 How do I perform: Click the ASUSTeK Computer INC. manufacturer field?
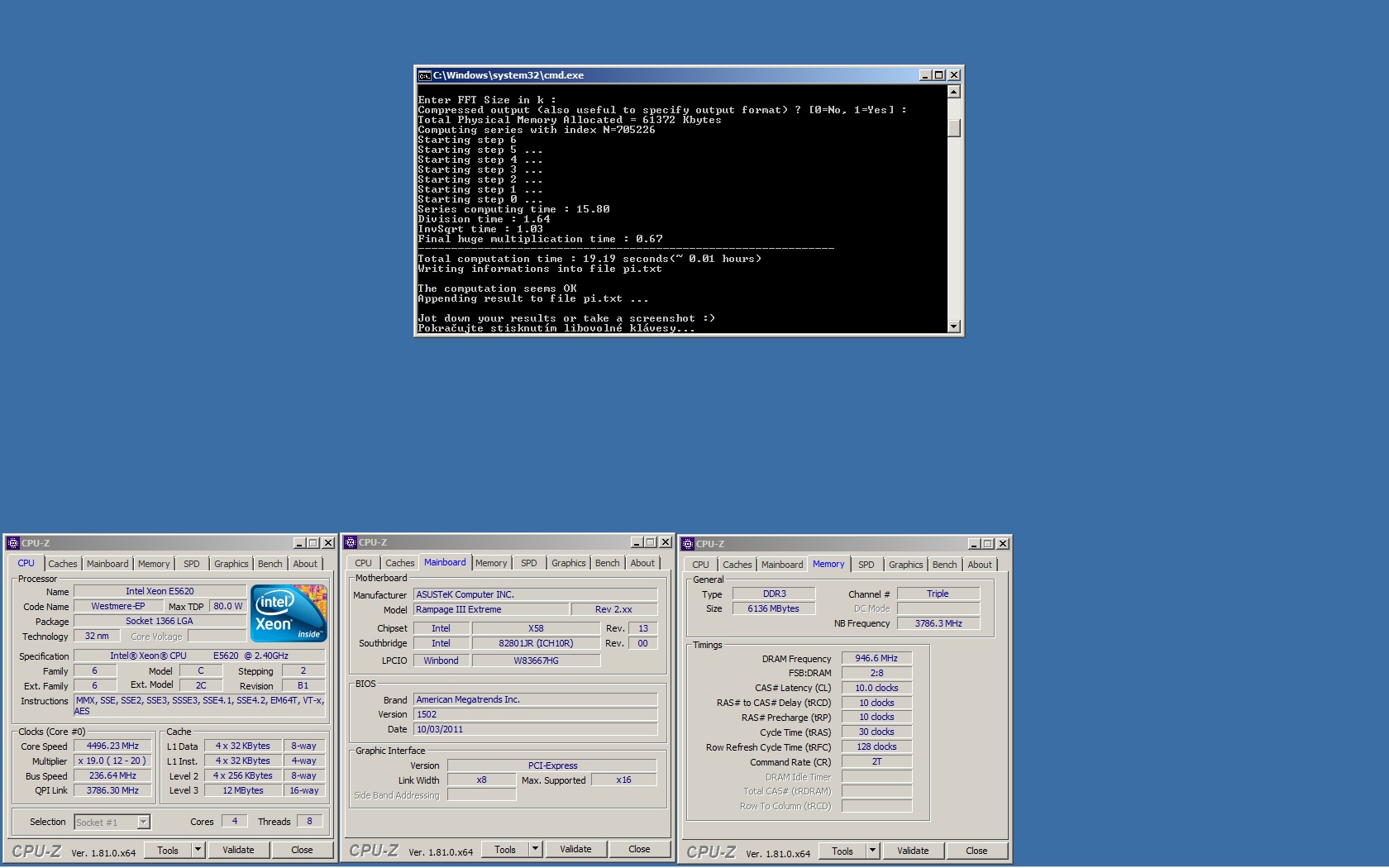point(535,594)
